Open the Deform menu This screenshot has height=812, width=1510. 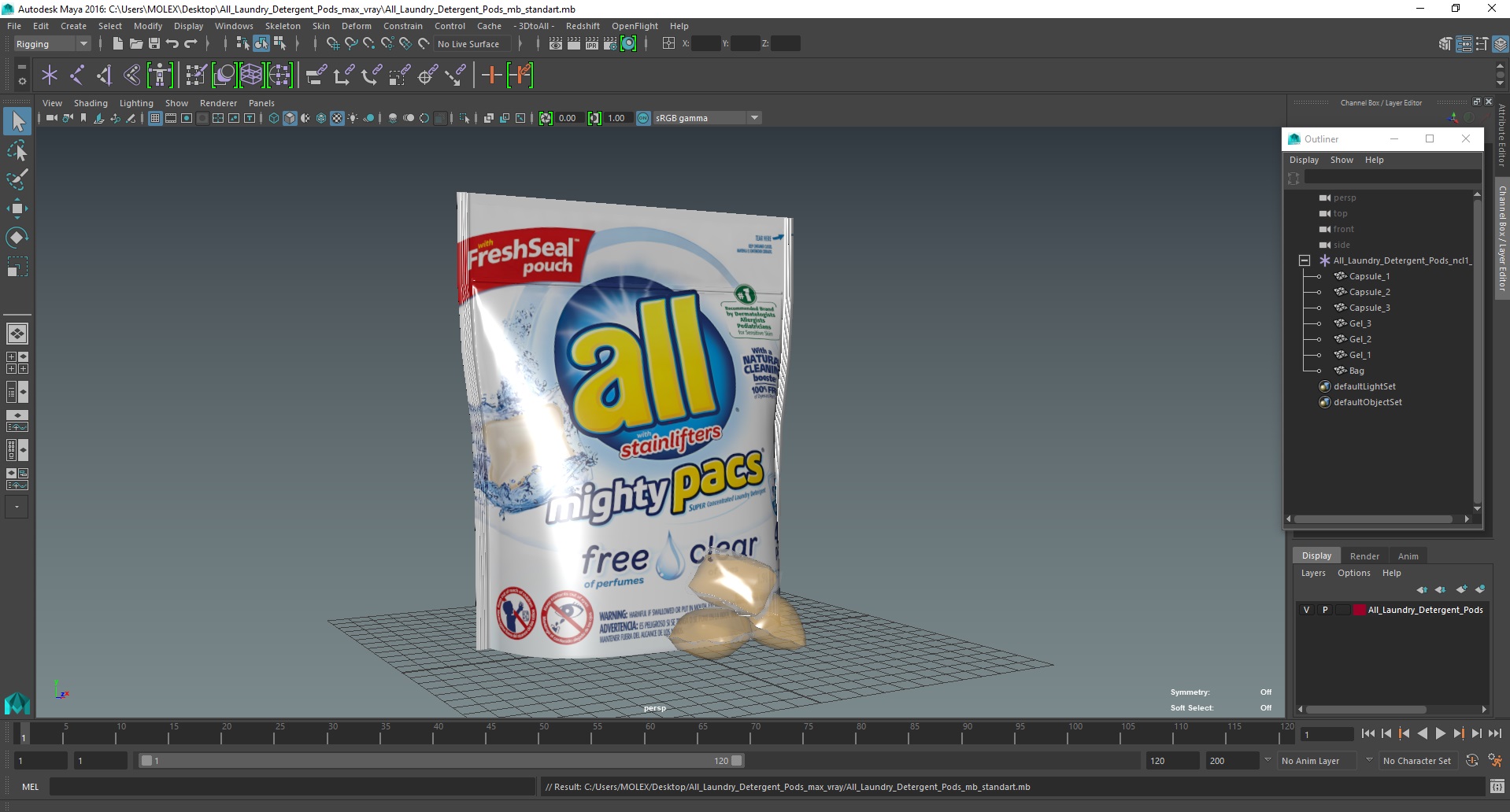click(356, 26)
